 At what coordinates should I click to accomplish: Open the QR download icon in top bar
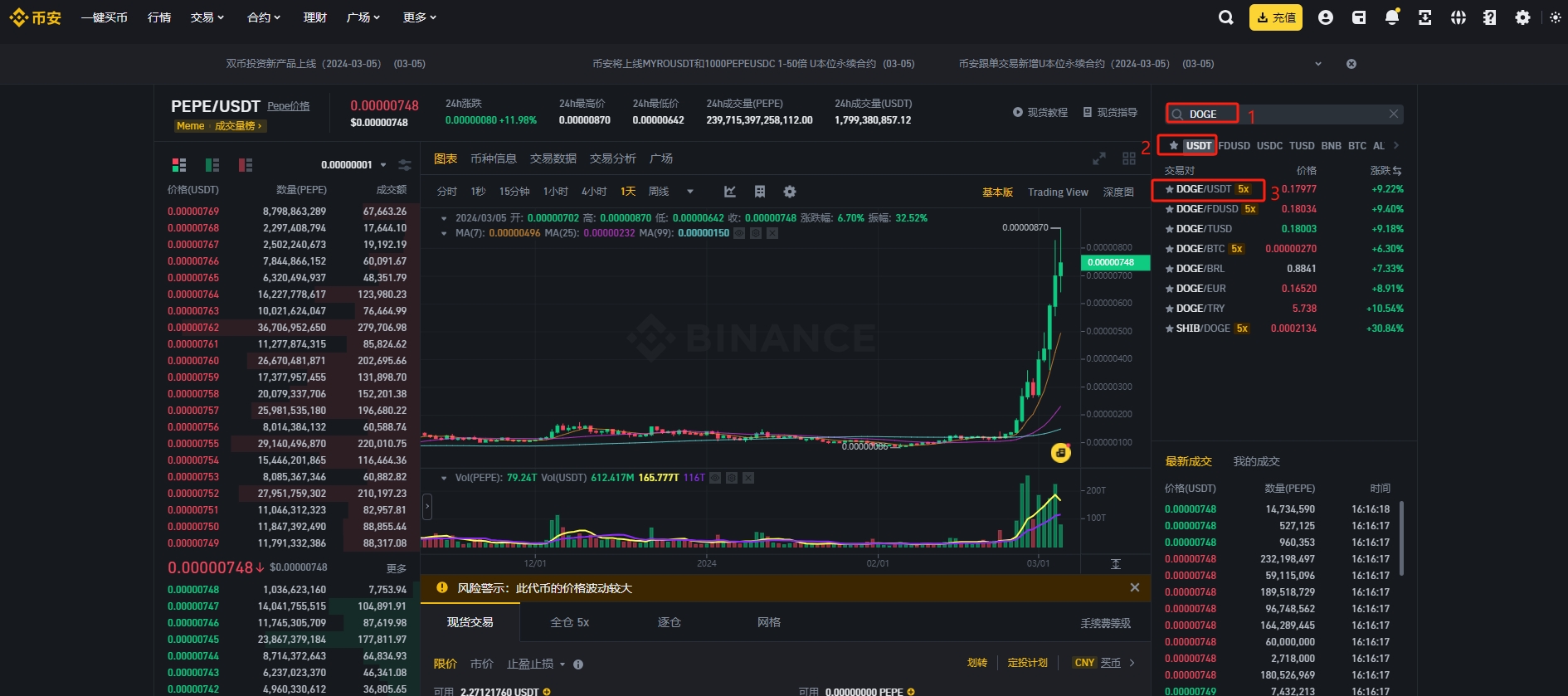click(1425, 17)
